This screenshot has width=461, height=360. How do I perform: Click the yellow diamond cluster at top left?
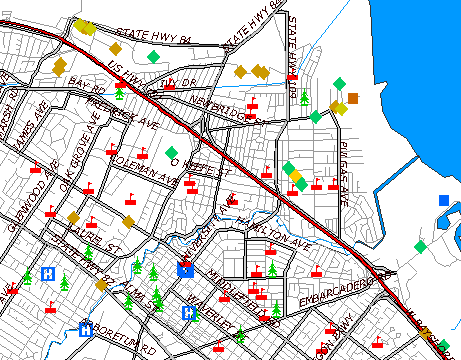pos(85,27)
